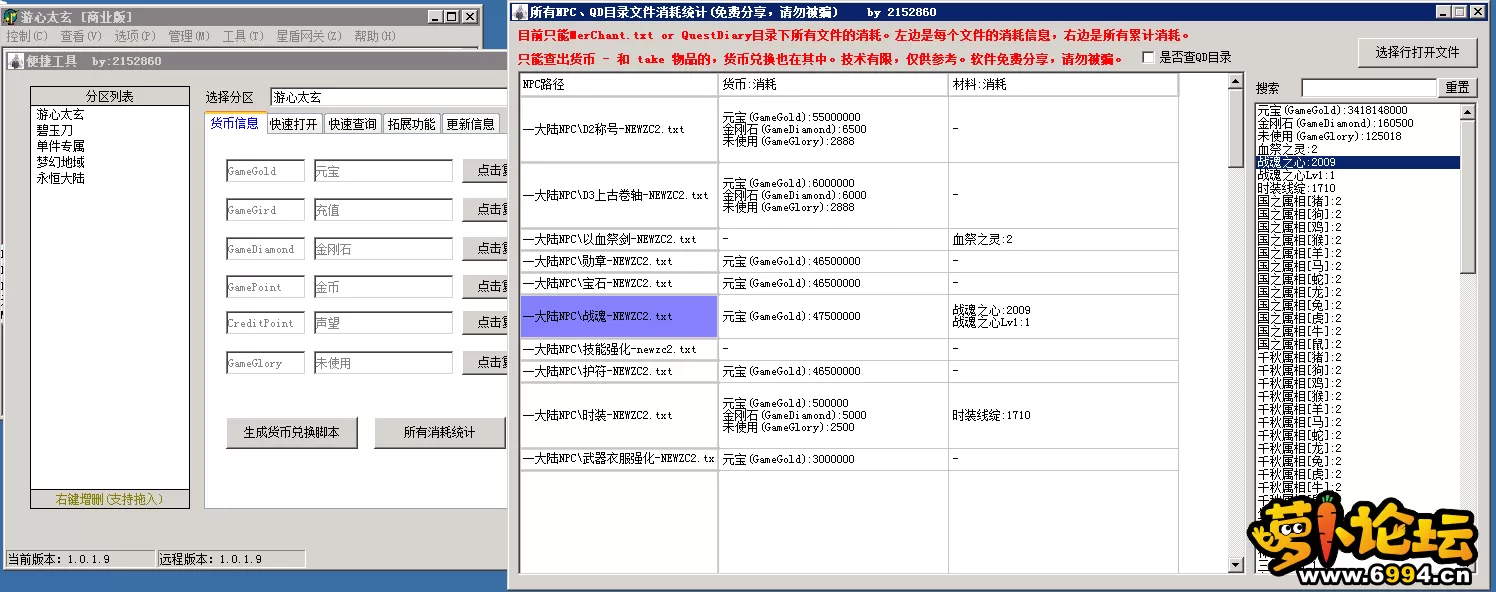Click the NPC路径 column header
Viewport: 1496px width, 592px height.
tap(619, 85)
